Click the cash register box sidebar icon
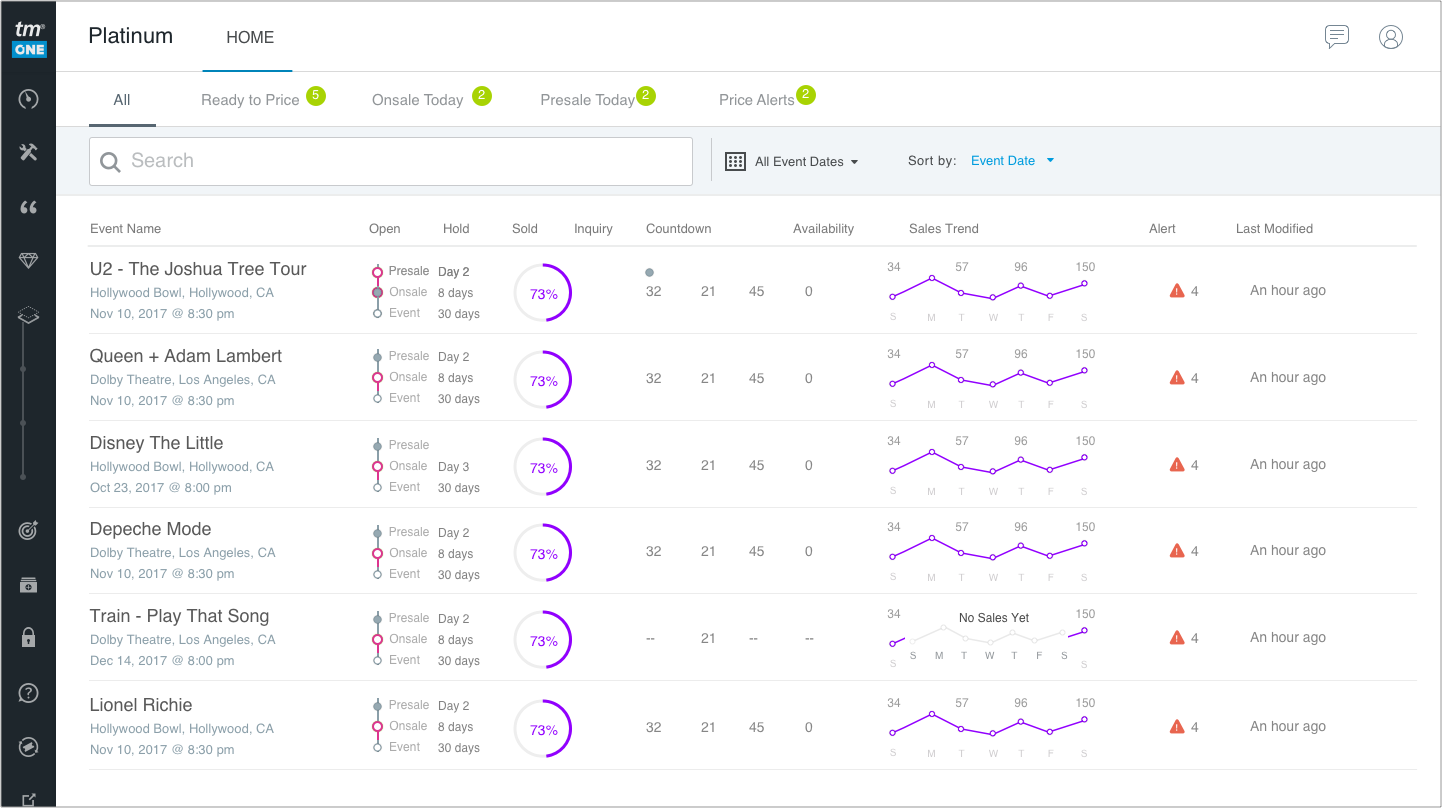Screen dimensions: 1442x808 pyautogui.click(x=28, y=585)
